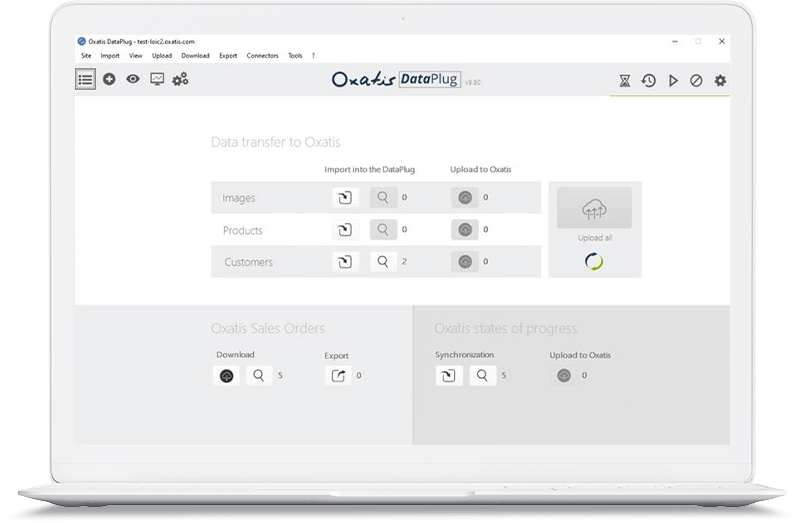Viewport: 800px width, 523px height.
Task: Click the 'Oxatis states of progress' heading
Action: tap(505, 328)
